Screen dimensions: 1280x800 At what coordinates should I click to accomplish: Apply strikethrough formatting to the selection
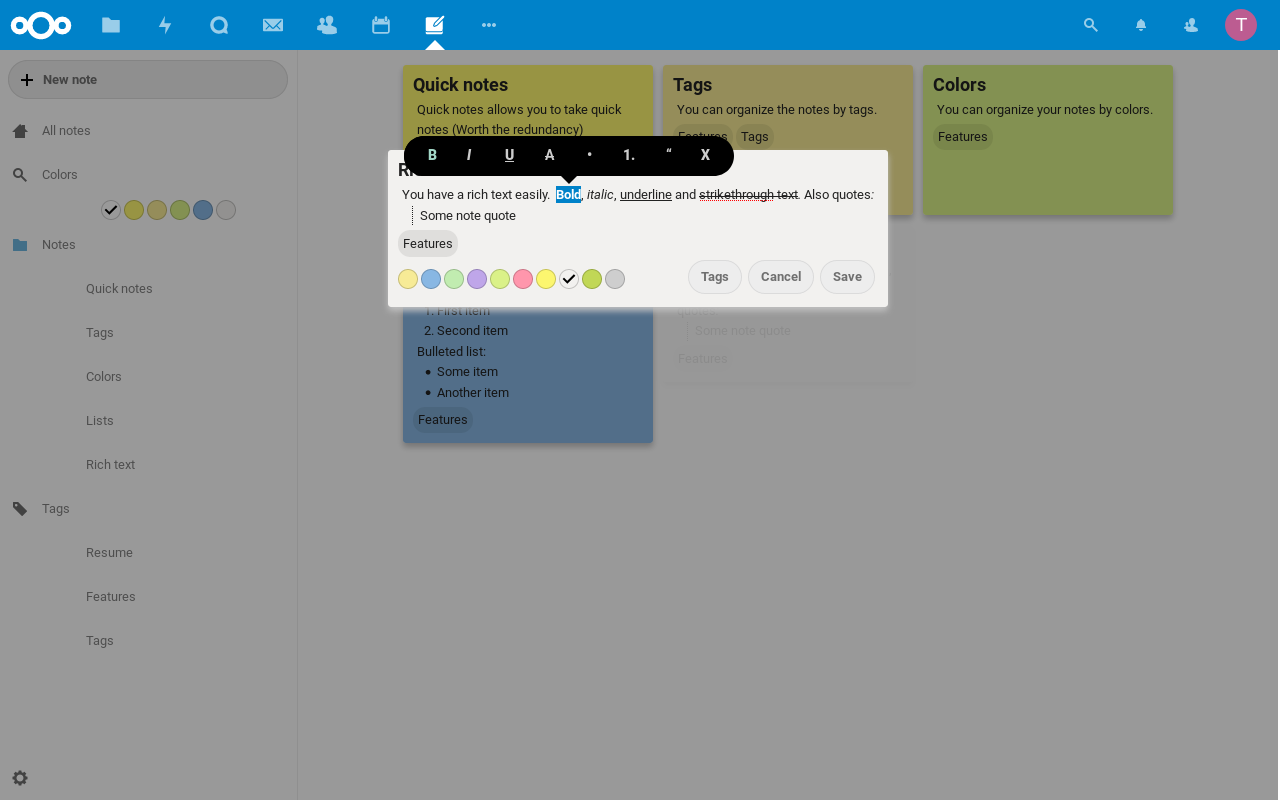549,155
